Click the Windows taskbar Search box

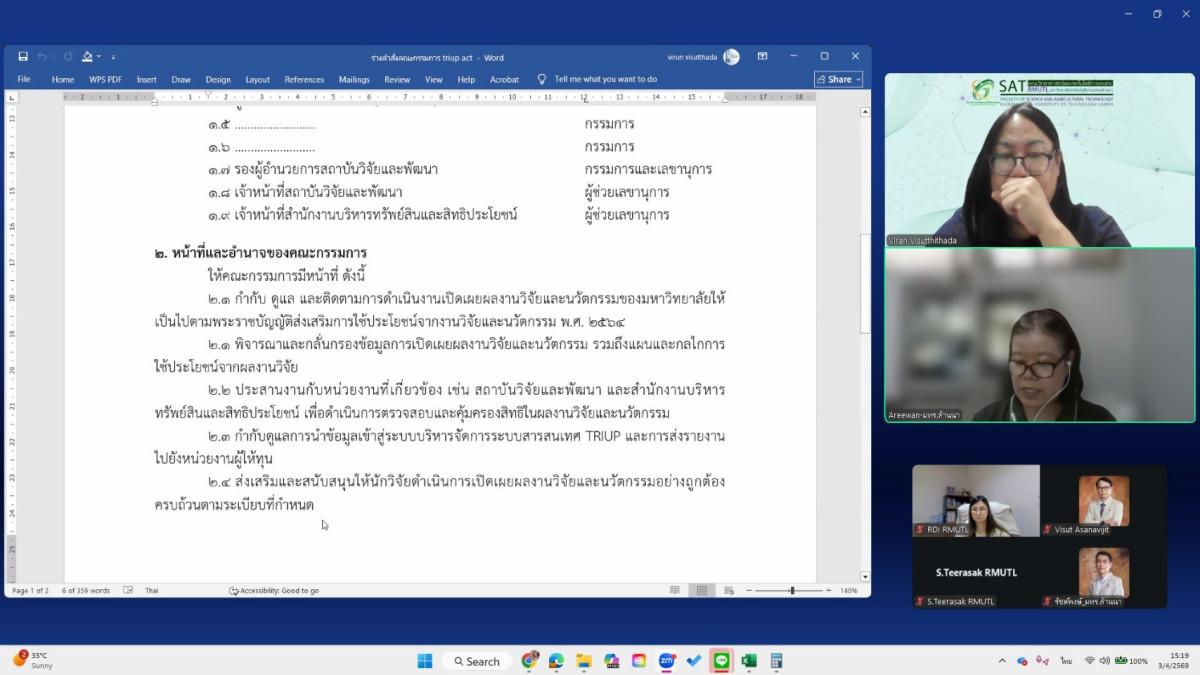[x=476, y=661]
